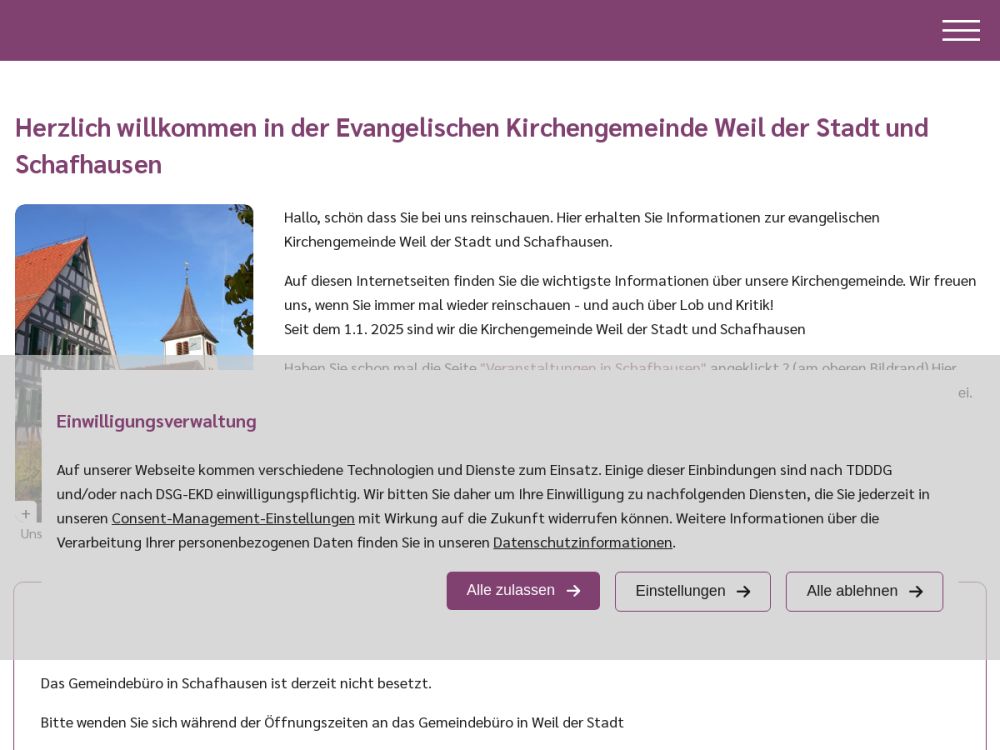Reject all with Alle ablehnen button

click(863, 592)
